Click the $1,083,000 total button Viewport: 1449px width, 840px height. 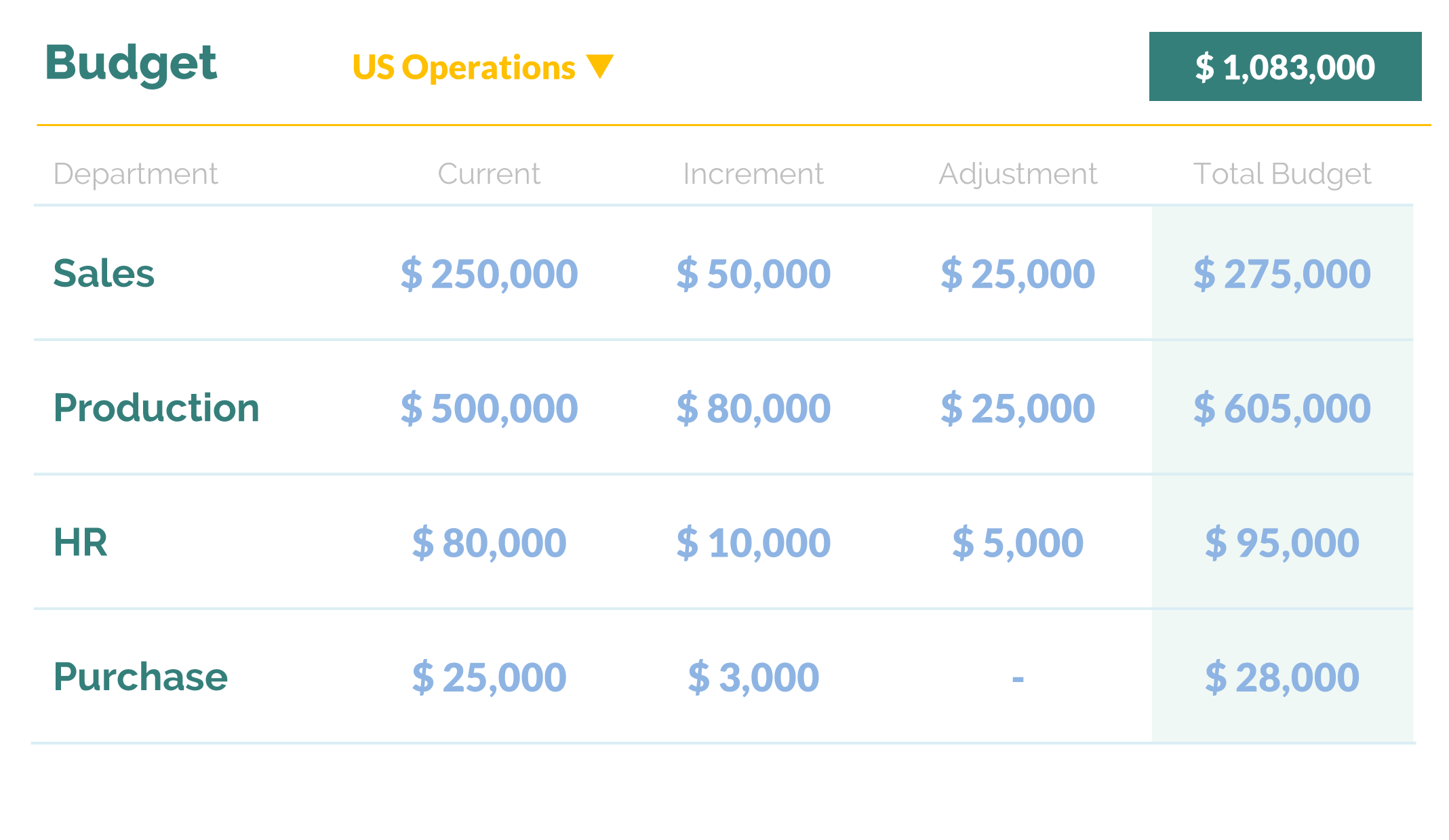(1285, 66)
